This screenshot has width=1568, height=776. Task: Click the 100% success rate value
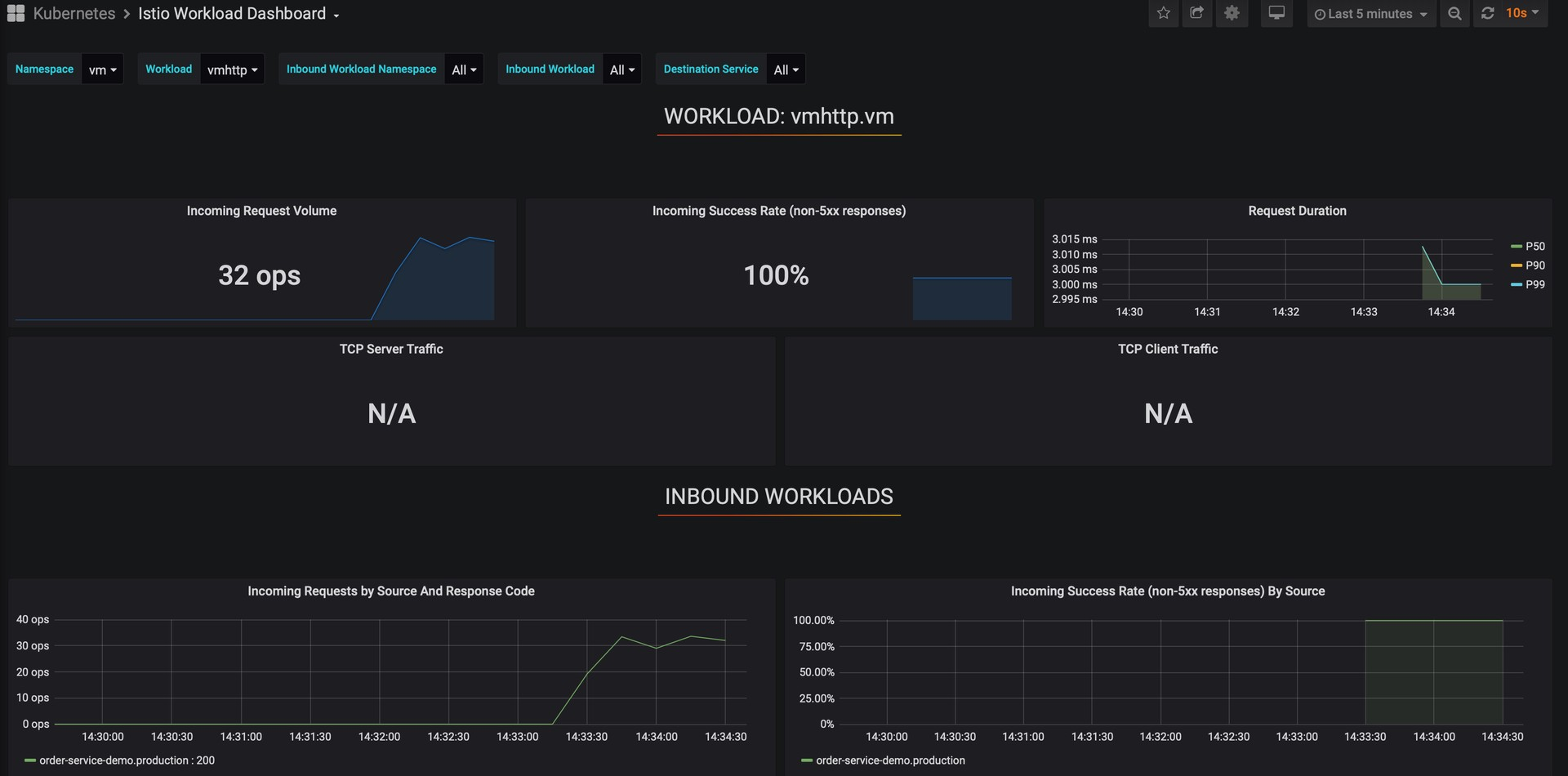776,275
